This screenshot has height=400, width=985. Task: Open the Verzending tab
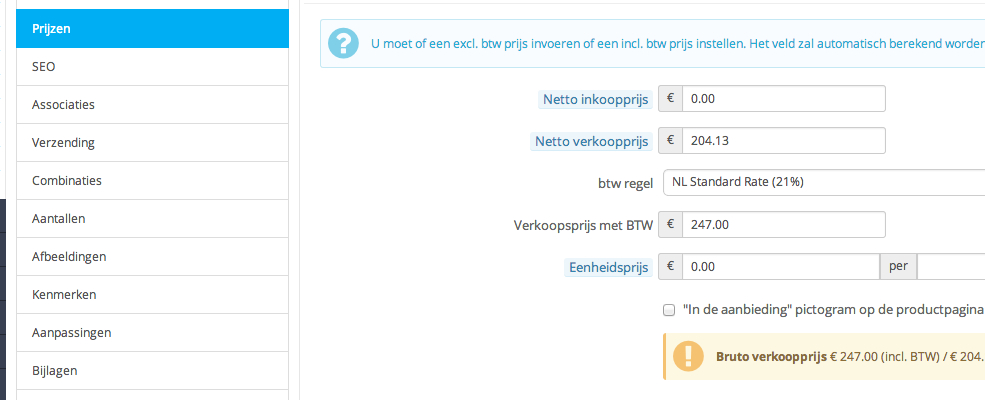[152, 142]
